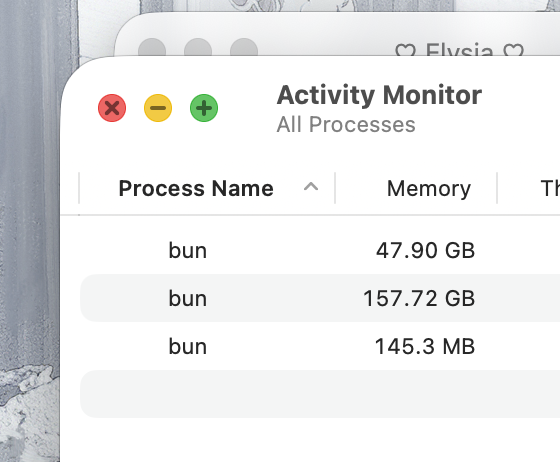
Task: Sort processes by the Memory column
Action: point(429,188)
